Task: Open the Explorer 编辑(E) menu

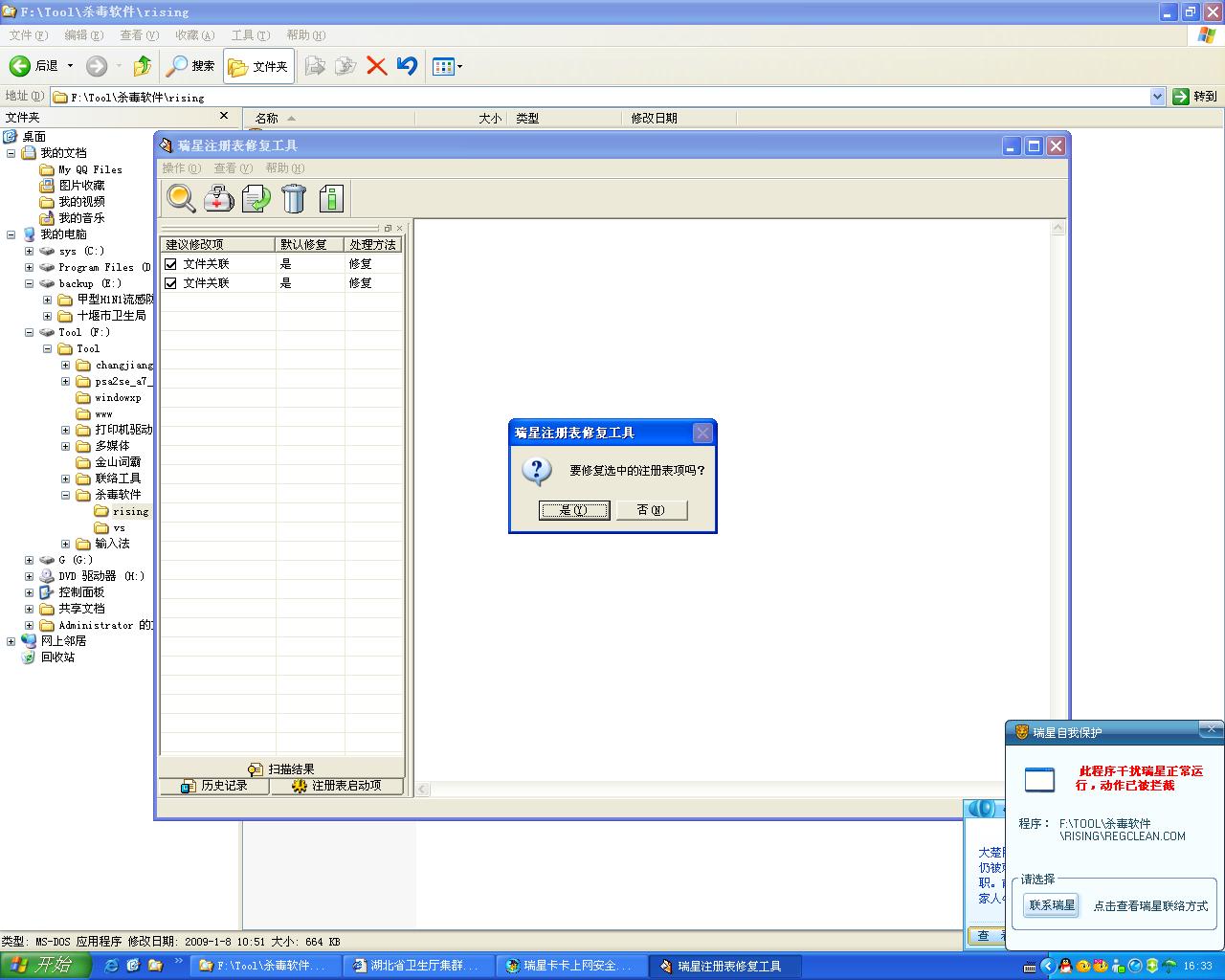Action: [x=83, y=35]
